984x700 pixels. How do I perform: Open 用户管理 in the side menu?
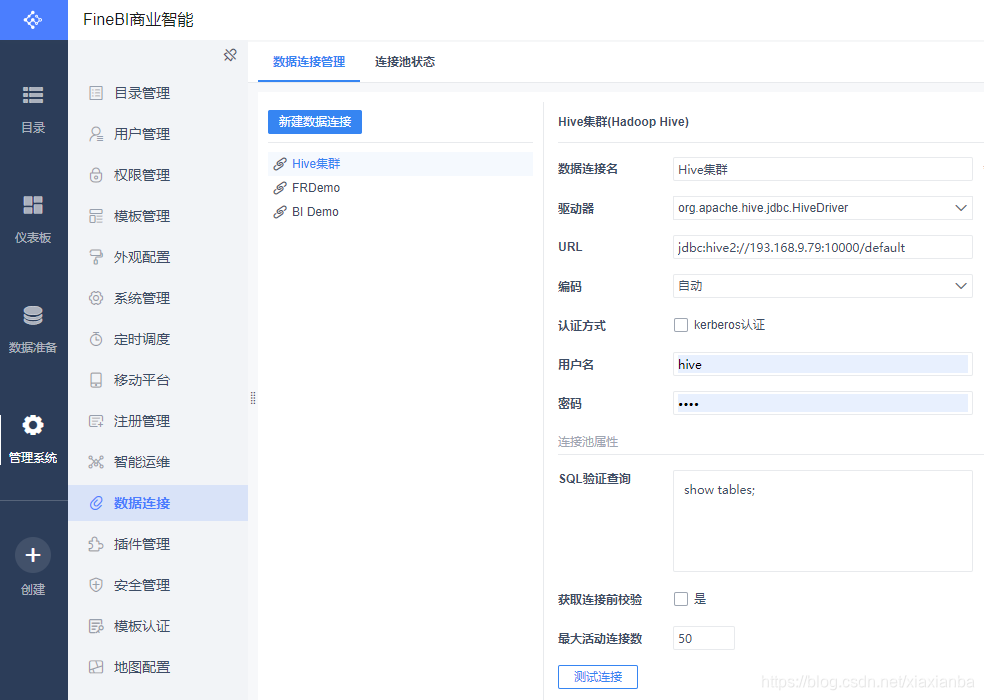click(x=158, y=134)
